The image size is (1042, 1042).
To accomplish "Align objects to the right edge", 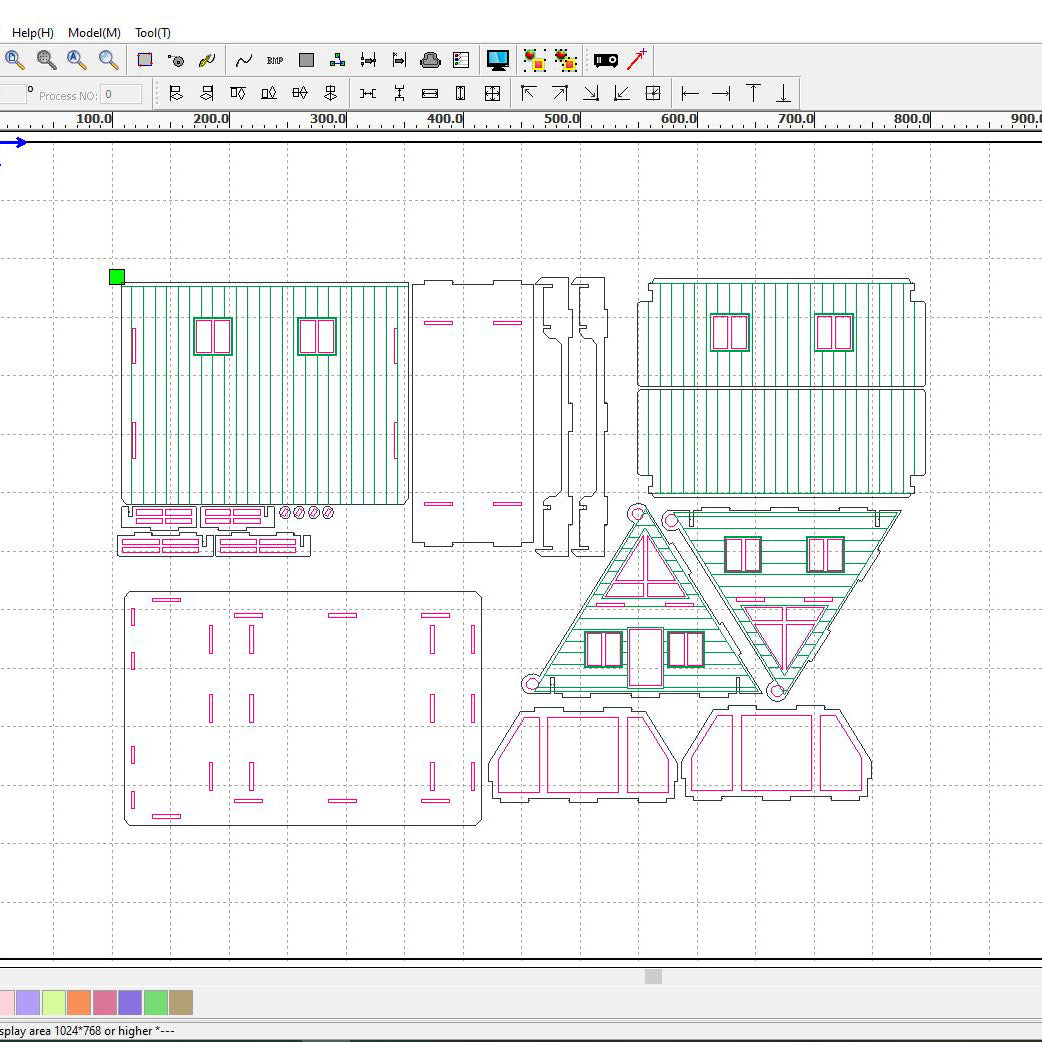I will (721, 94).
